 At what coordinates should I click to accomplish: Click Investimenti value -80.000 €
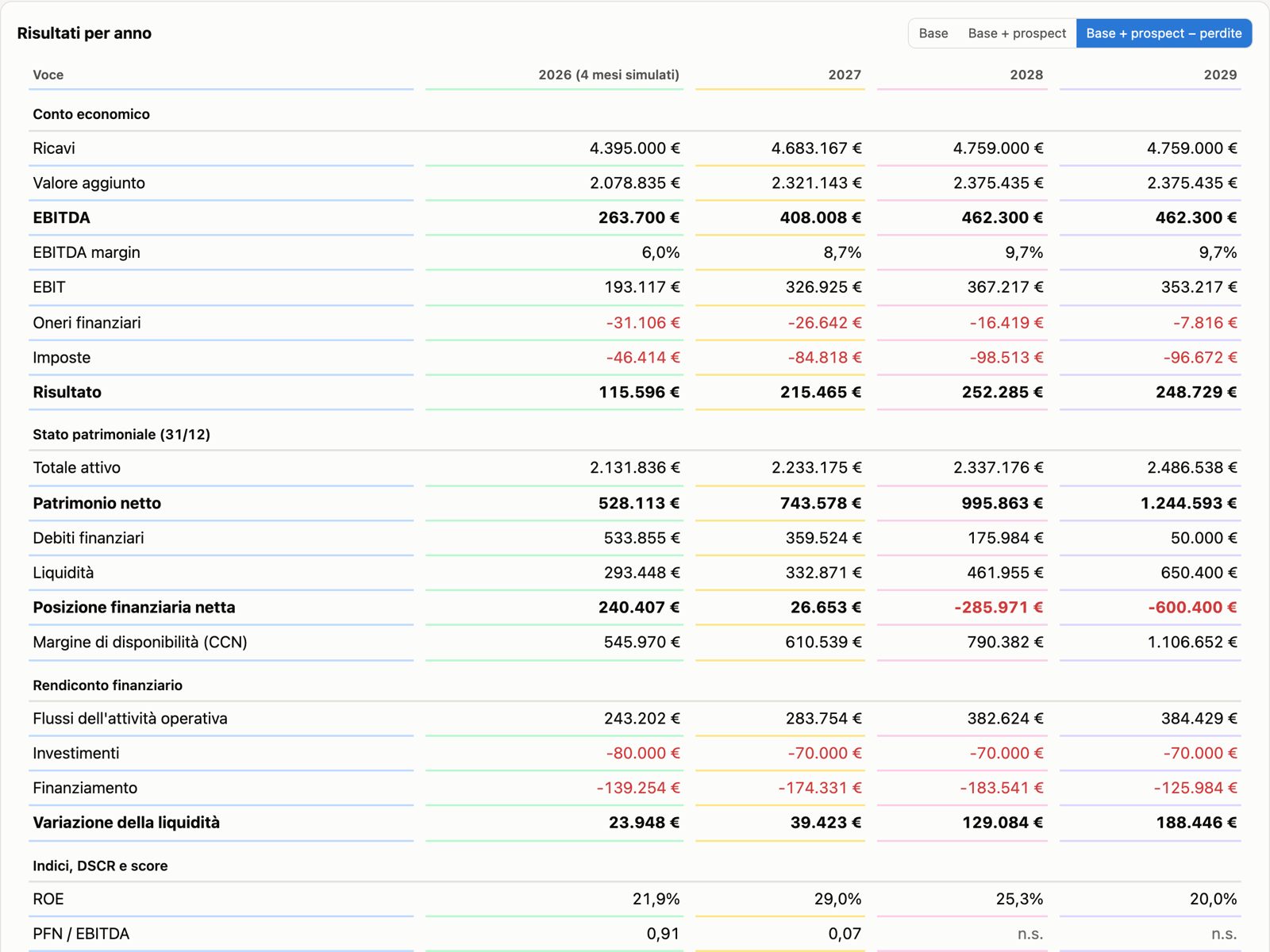click(x=643, y=754)
